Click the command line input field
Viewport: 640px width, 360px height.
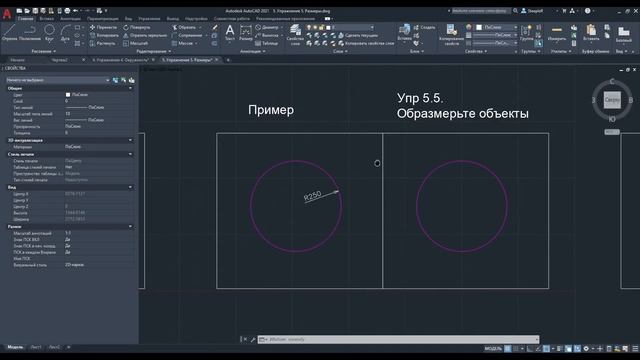(x=398, y=340)
